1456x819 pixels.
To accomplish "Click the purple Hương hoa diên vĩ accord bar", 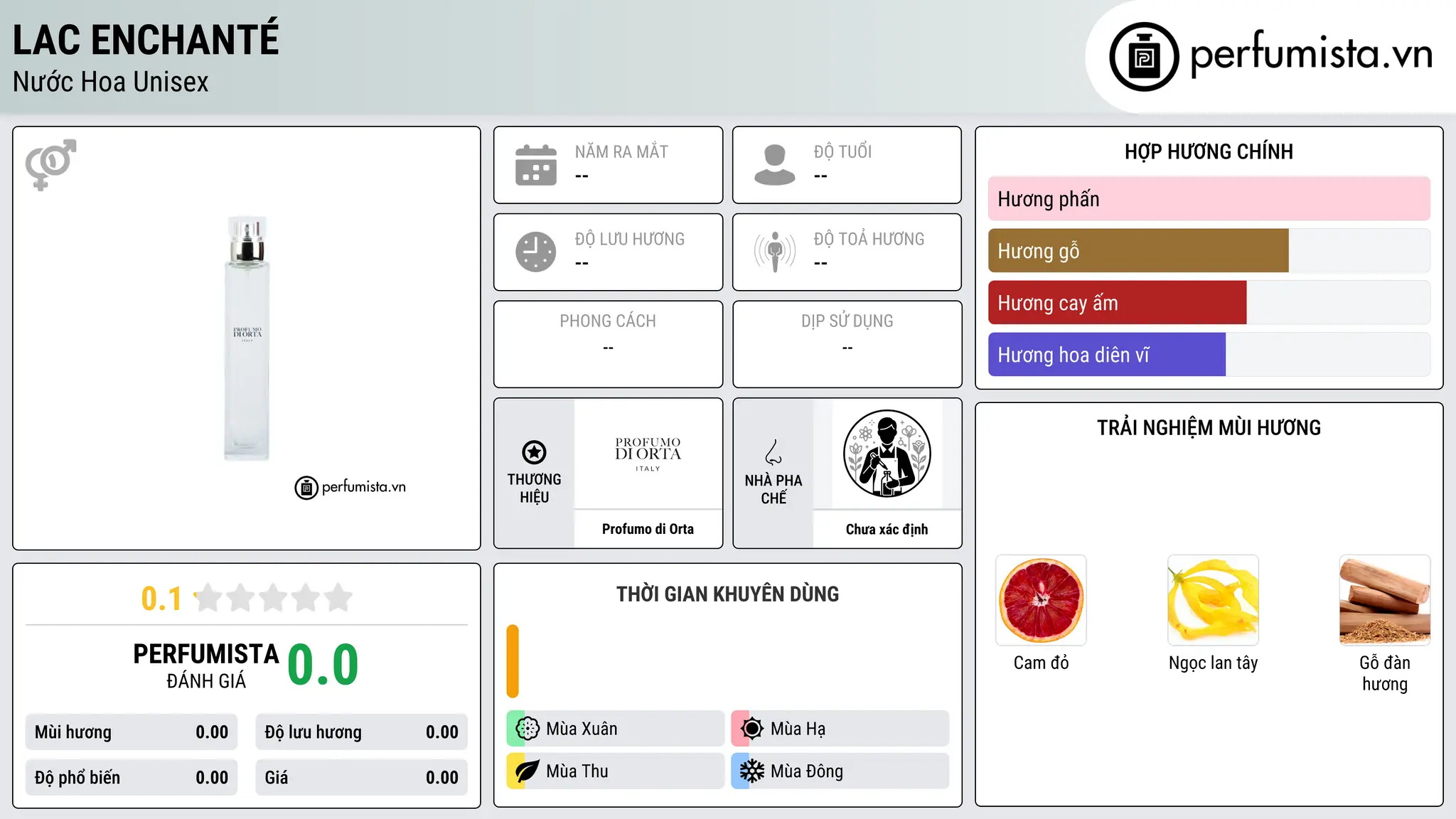I will pos(1107,355).
